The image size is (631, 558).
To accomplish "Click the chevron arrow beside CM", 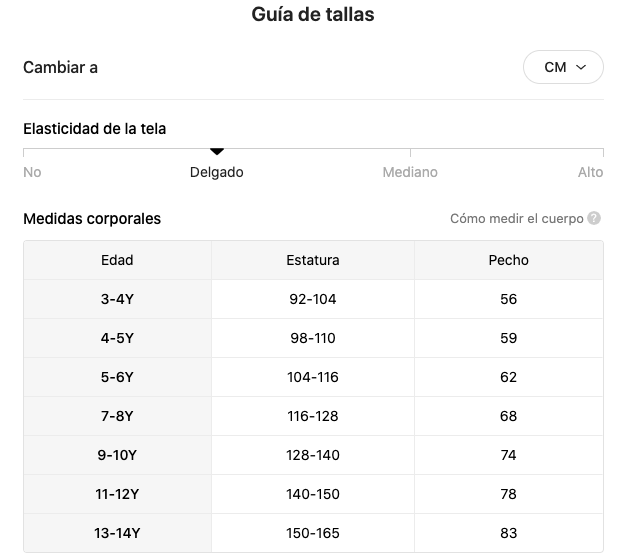I will tap(581, 67).
